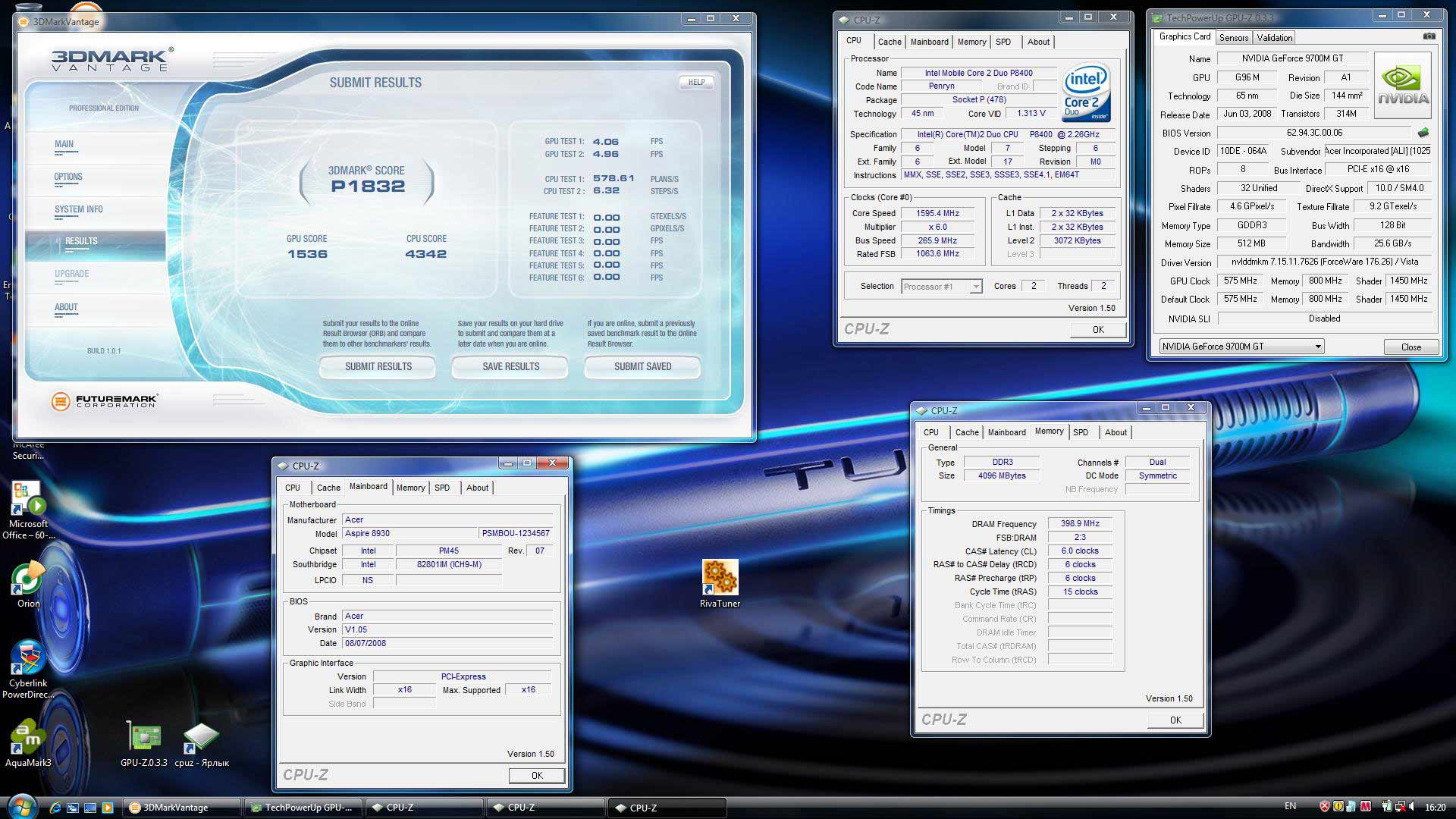Click the CPU SCORE 4342 value
This screenshot has width=1456, height=819.
pos(425,254)
